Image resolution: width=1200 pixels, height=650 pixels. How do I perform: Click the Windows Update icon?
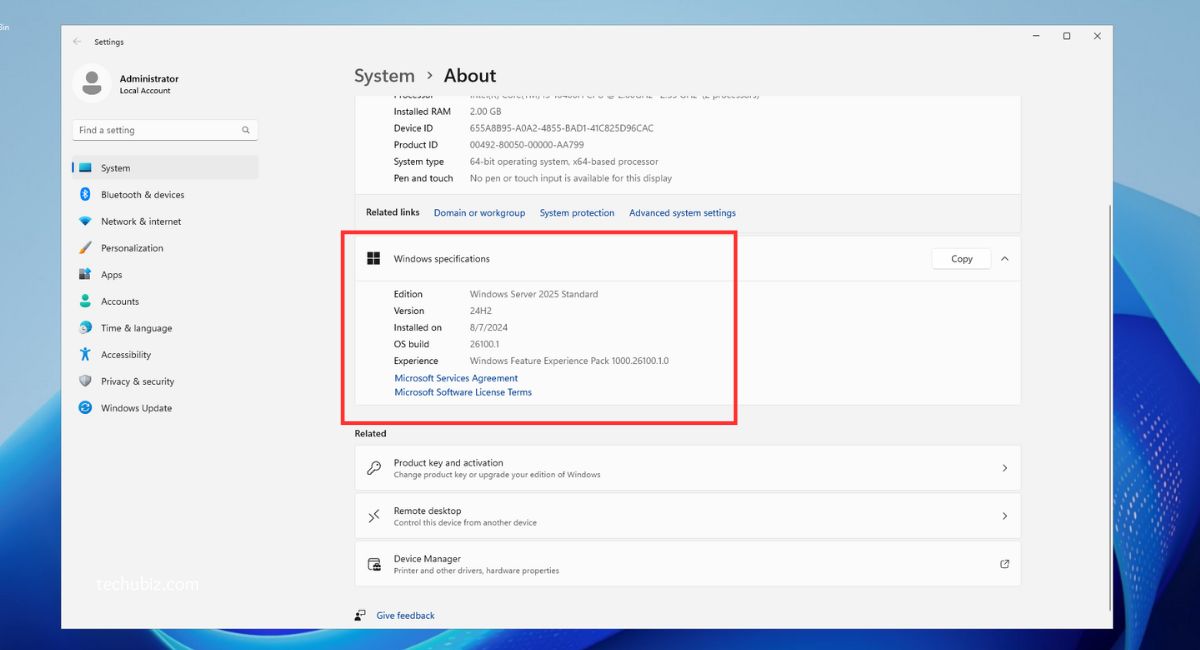point(85,408)
